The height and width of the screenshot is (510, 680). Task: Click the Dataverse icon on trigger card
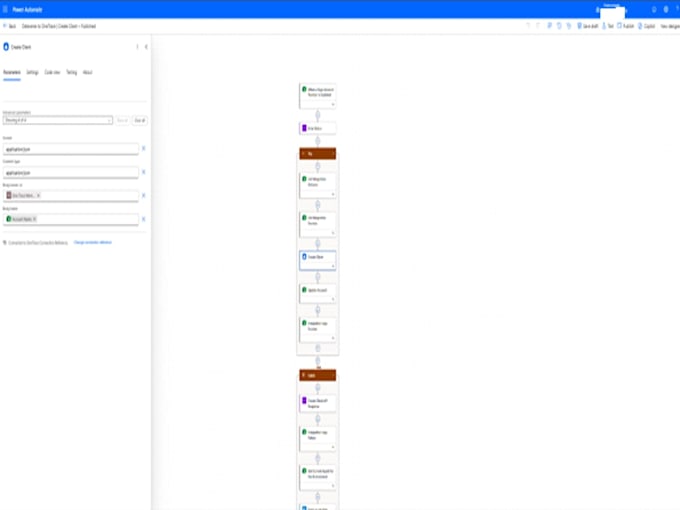[x=304, y=89]
